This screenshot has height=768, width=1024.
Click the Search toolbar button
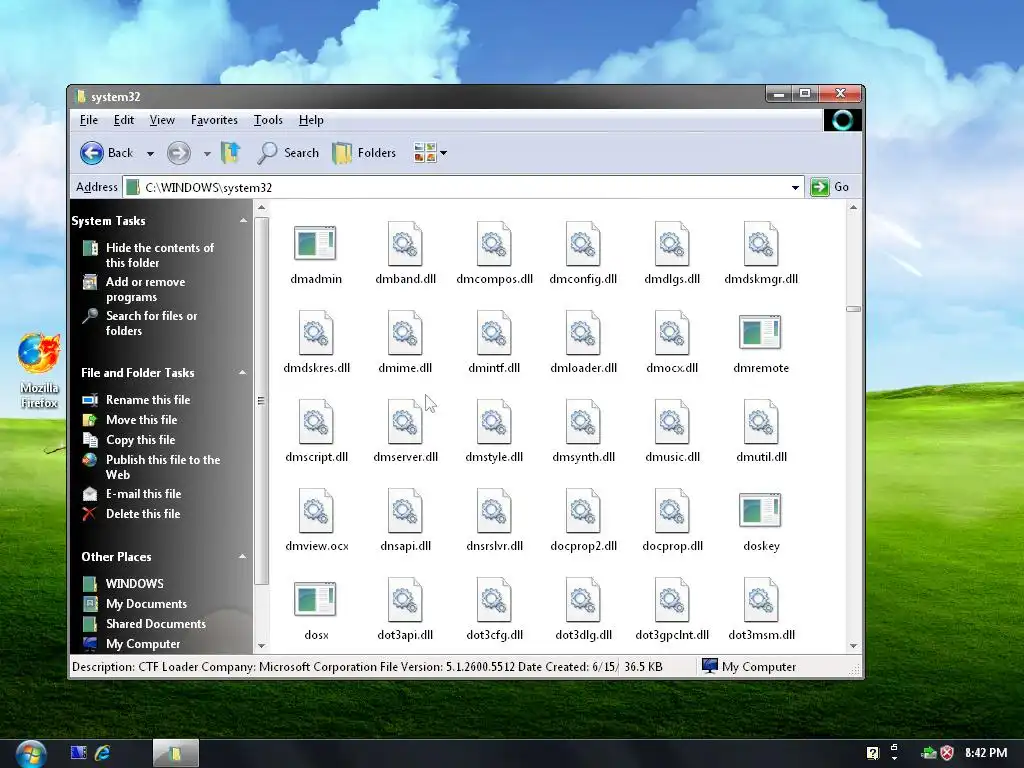click(x=288, y=153)
